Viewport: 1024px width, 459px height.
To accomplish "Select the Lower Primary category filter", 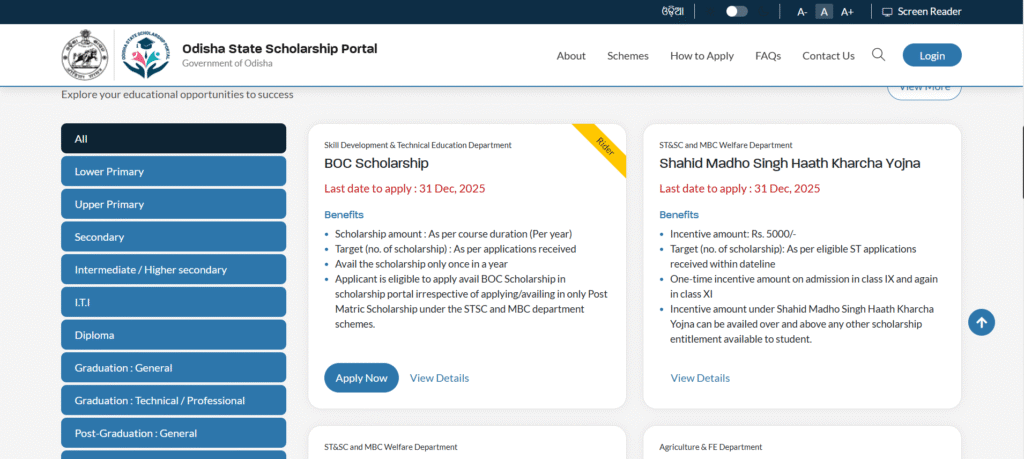I will [x=173, y=171].
